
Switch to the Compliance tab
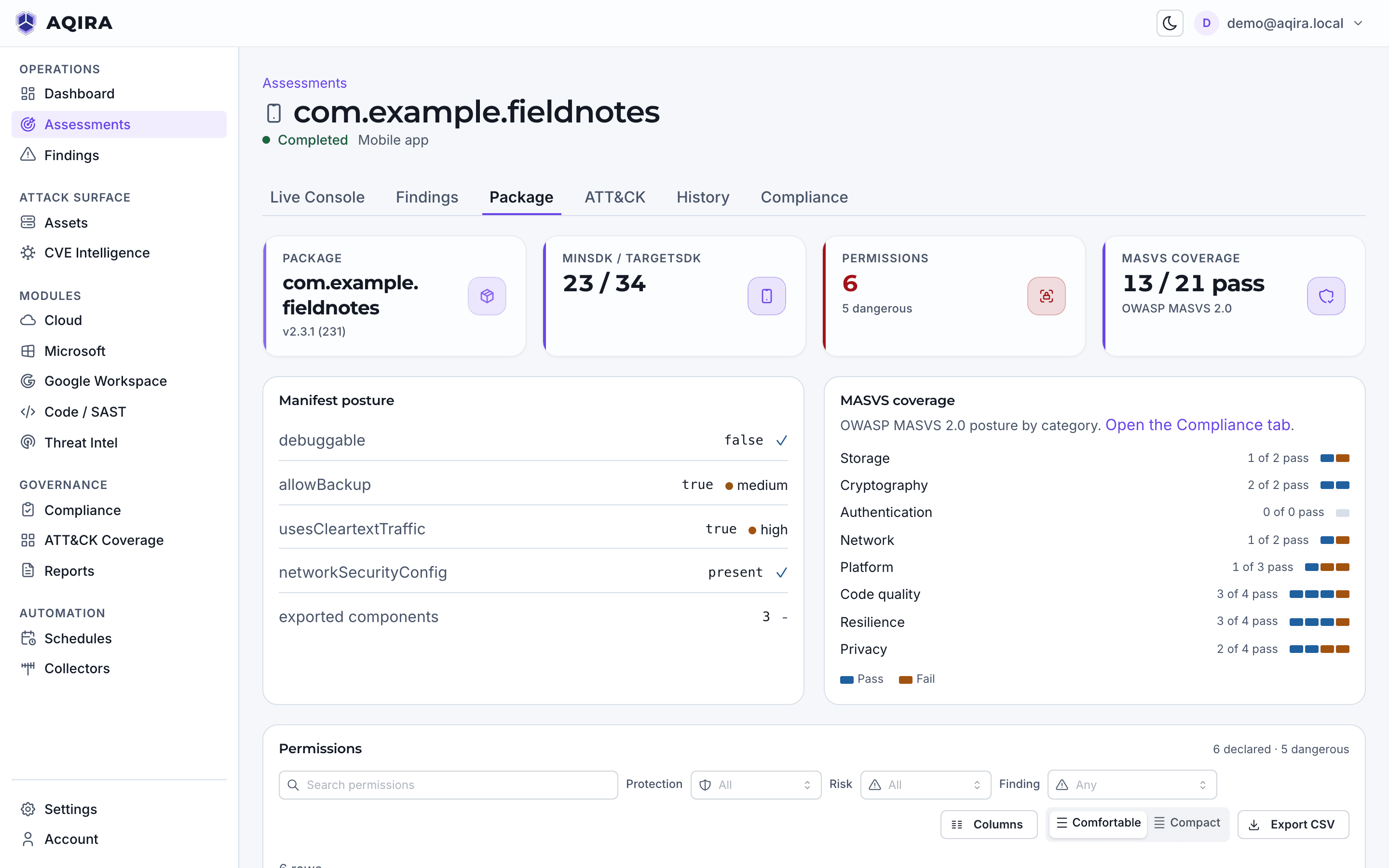804,197
